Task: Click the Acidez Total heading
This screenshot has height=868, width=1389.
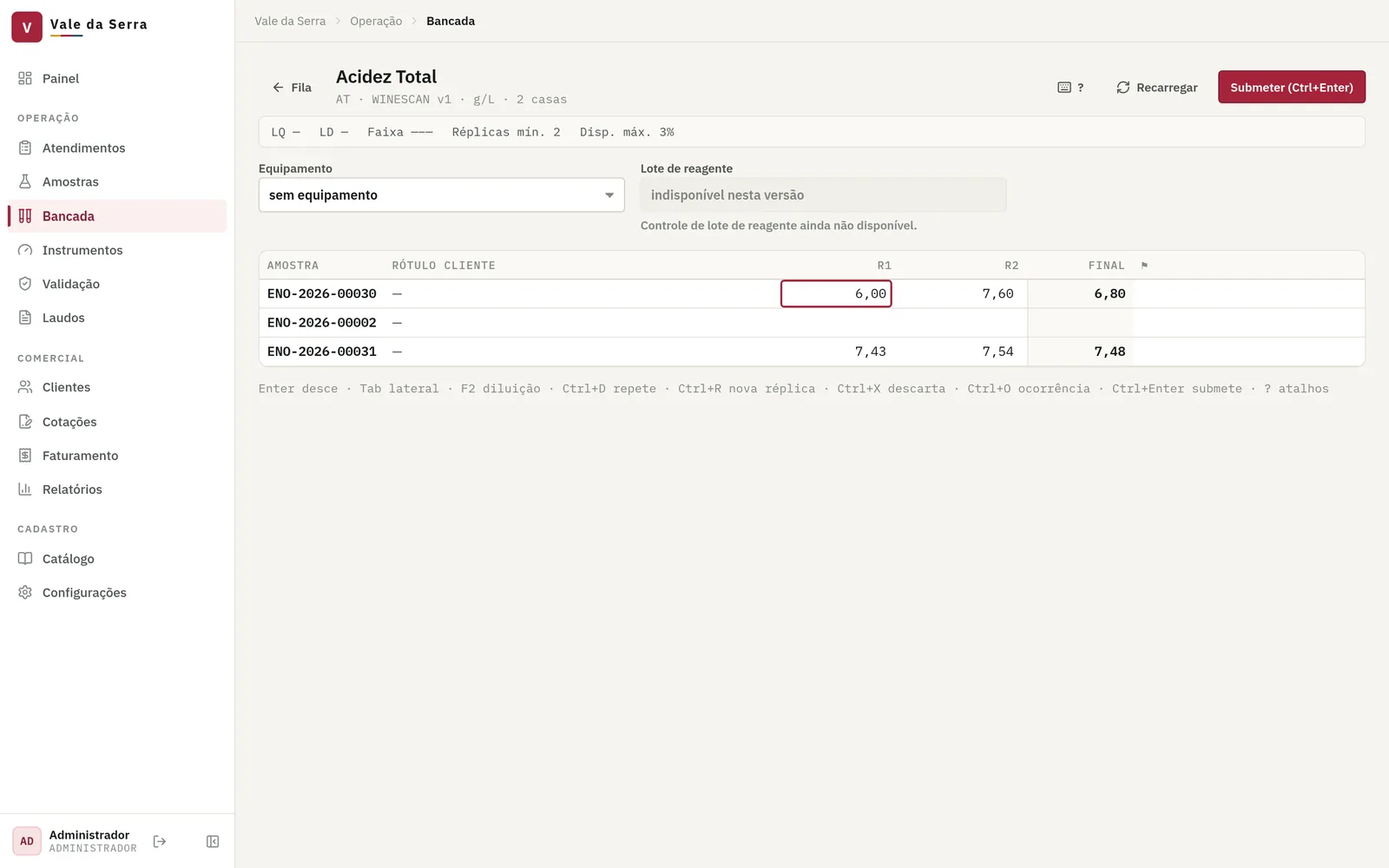Action: coord(386,76)
